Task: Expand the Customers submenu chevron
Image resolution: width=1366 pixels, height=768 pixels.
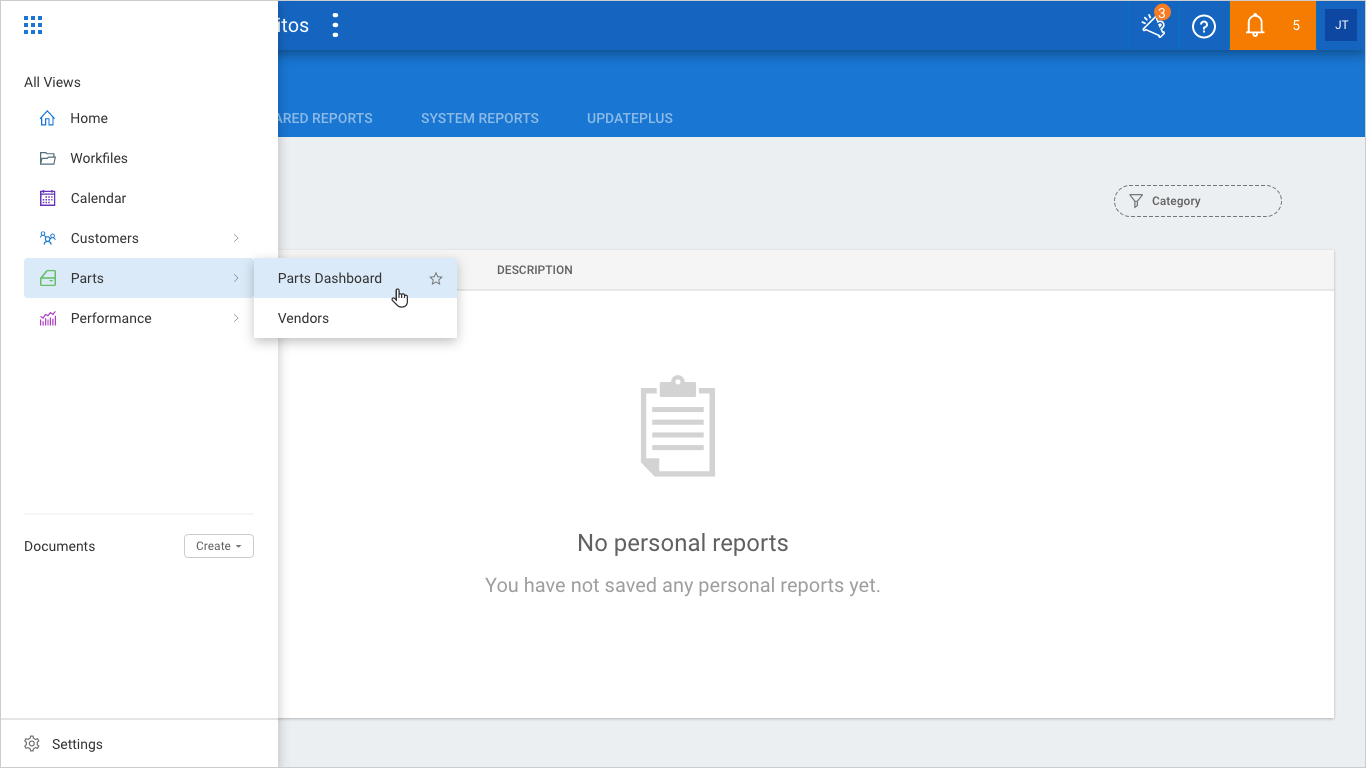Action: click(x=236, y=238)
